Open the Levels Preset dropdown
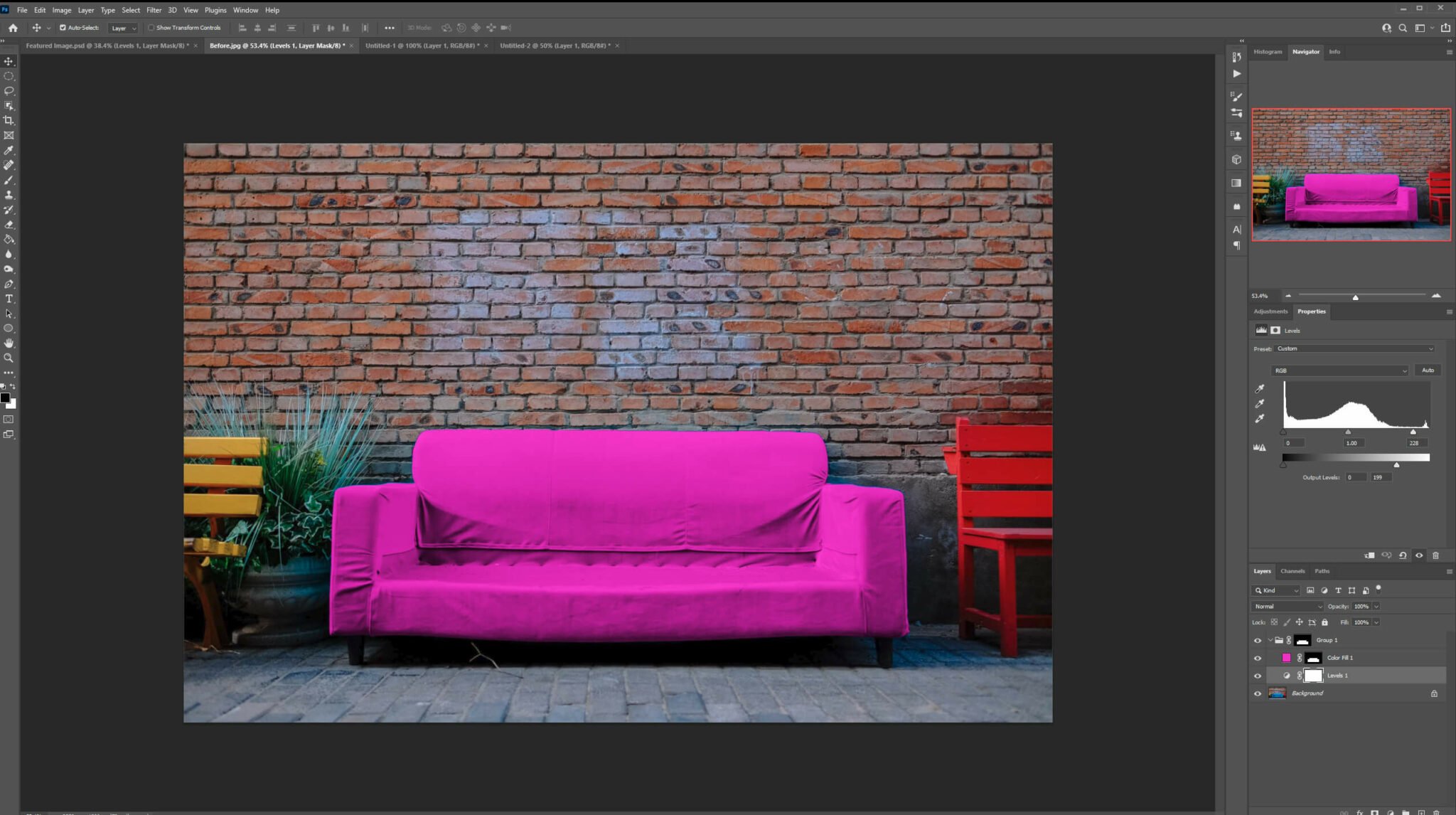 [1354, 348]
